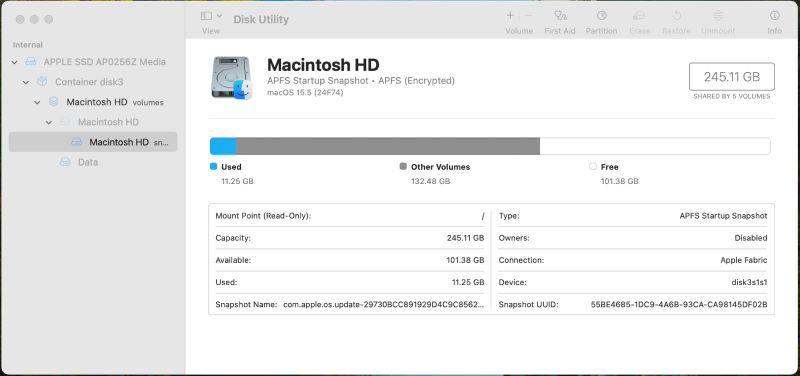The width and height of the screenshot is (800, 376).
Task: Click the gray Other Volumes bar segment
Action: 388,146
